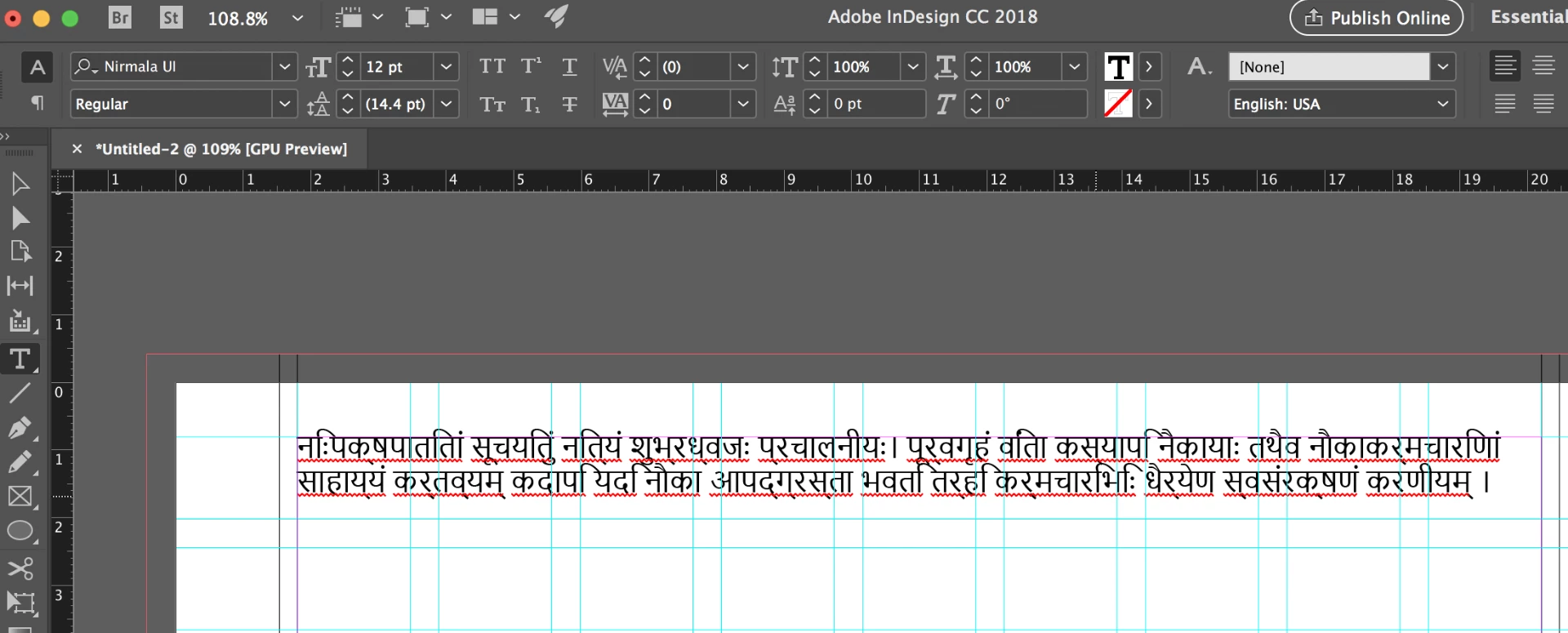Screen dimensions: 1568x633
Task: Click the ruler origin corner box
Action: pos(62,181)
